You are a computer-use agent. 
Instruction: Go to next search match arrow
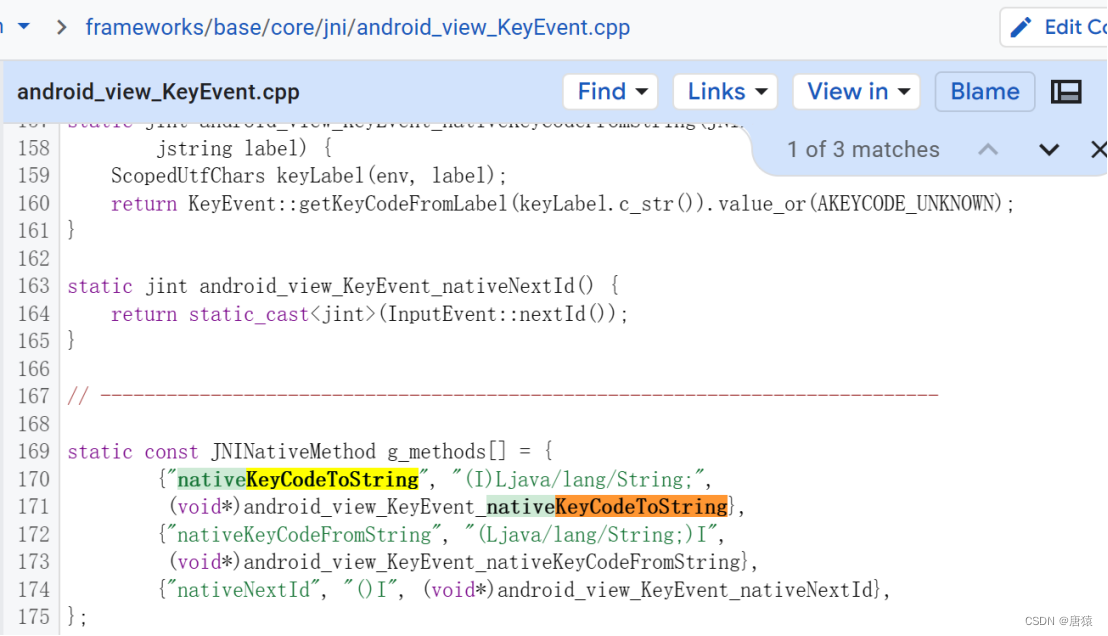[x=1049, y=150]
